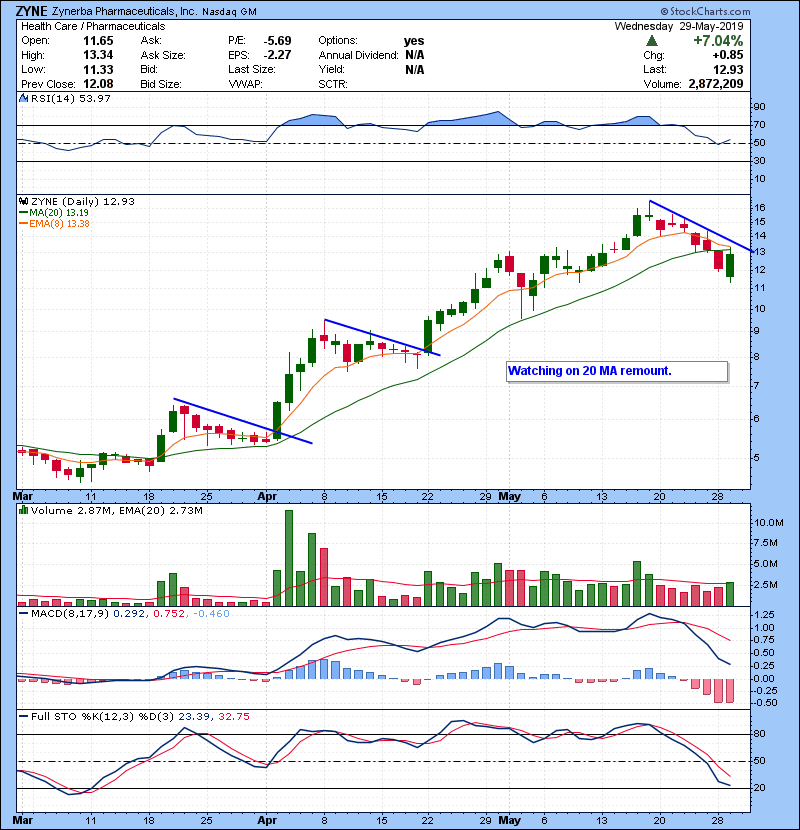This screenshot has height=830, width=800.
Task: Click the 7.5M label on volume axis
Action: click(766, 543)
